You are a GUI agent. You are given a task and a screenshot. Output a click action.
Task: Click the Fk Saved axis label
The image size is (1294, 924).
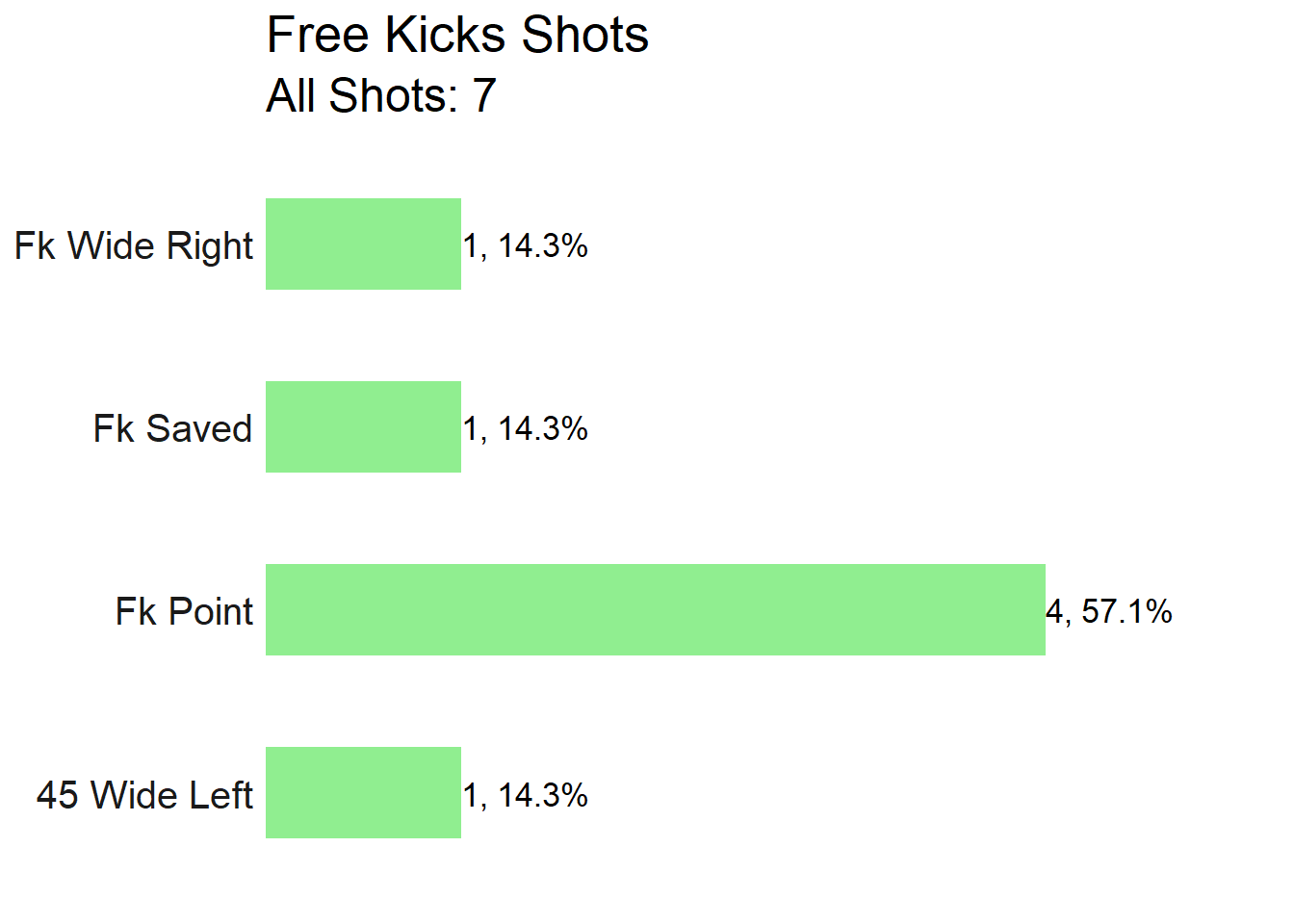[173, 428]
